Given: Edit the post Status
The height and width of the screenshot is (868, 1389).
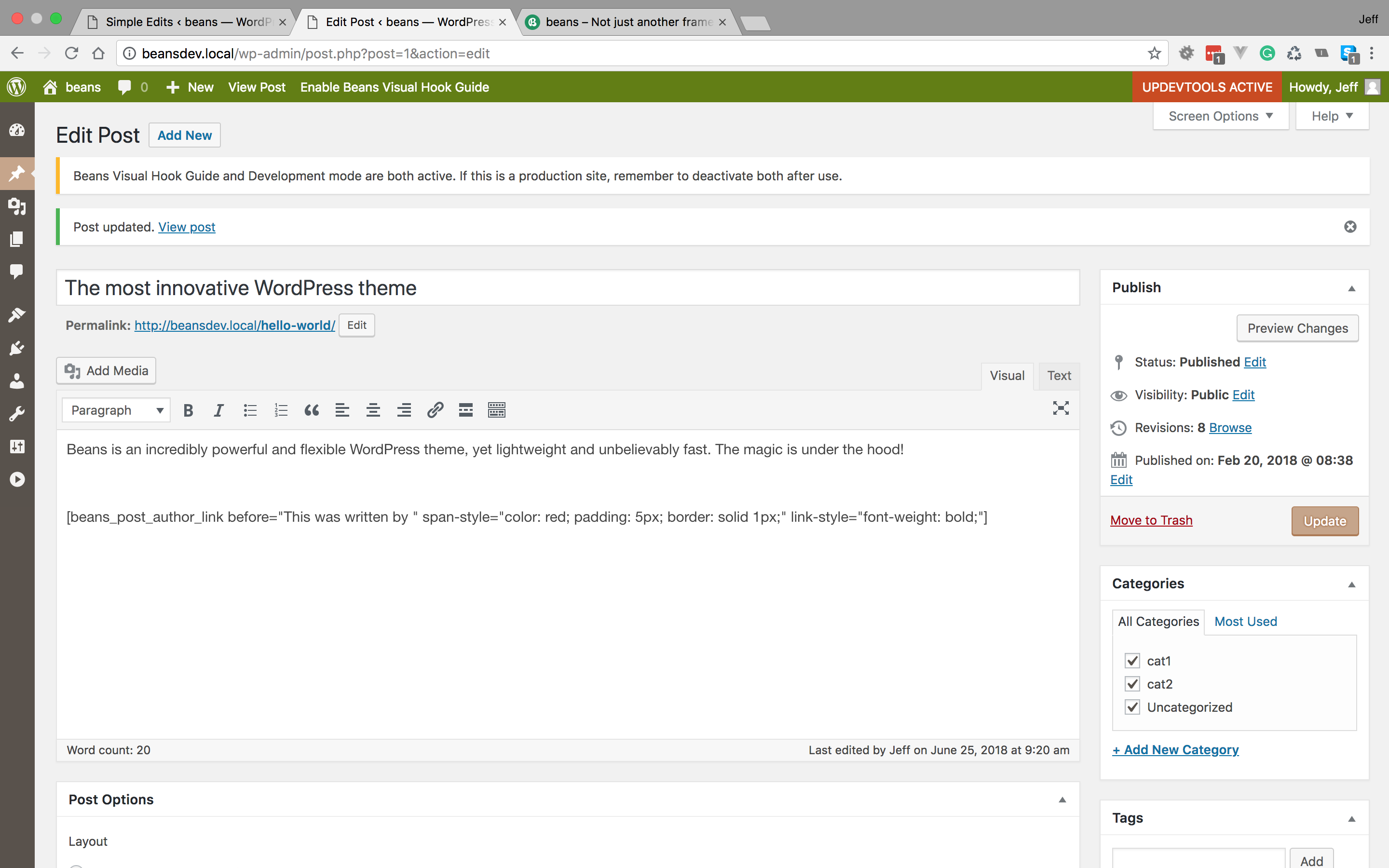Looking at the screenshot, I should 1255,362.
